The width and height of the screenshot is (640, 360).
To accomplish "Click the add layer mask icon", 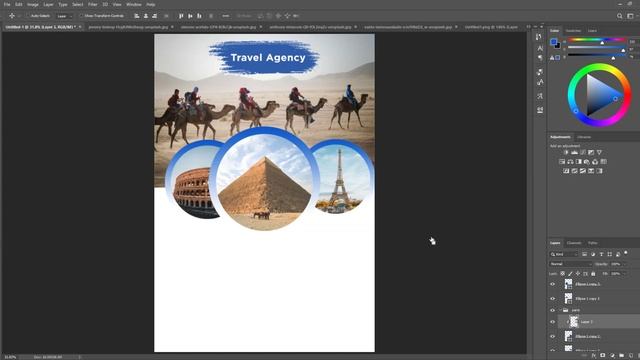I will coord(603,356).
